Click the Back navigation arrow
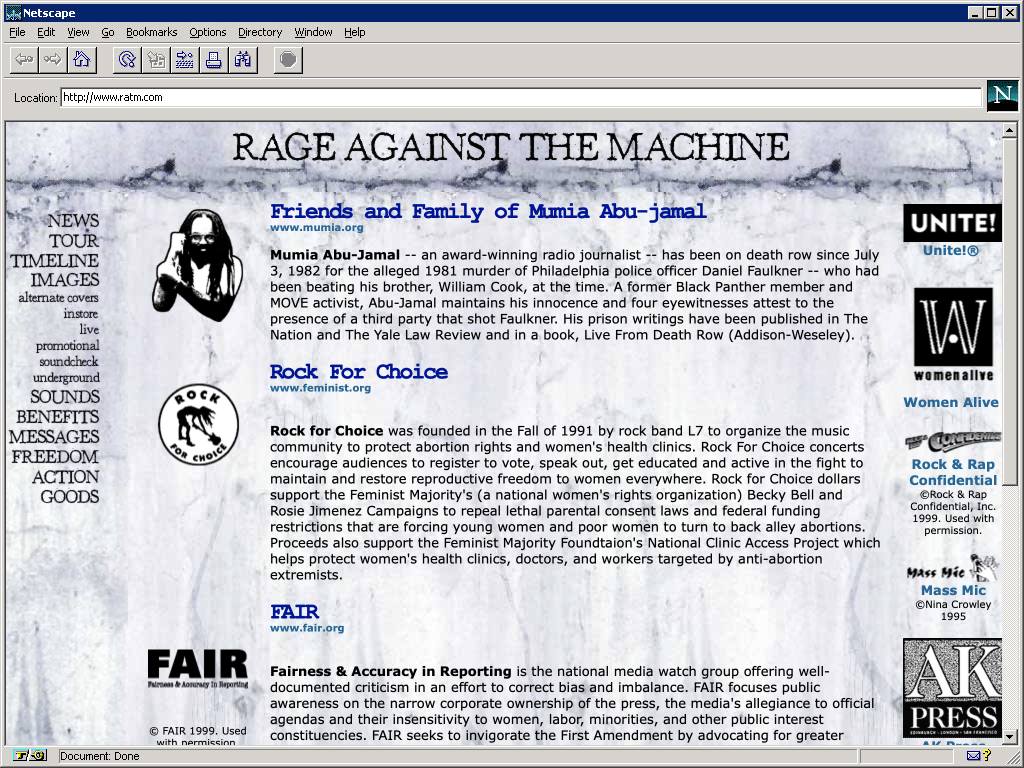The image size is (1024, 768). [23, 59]
